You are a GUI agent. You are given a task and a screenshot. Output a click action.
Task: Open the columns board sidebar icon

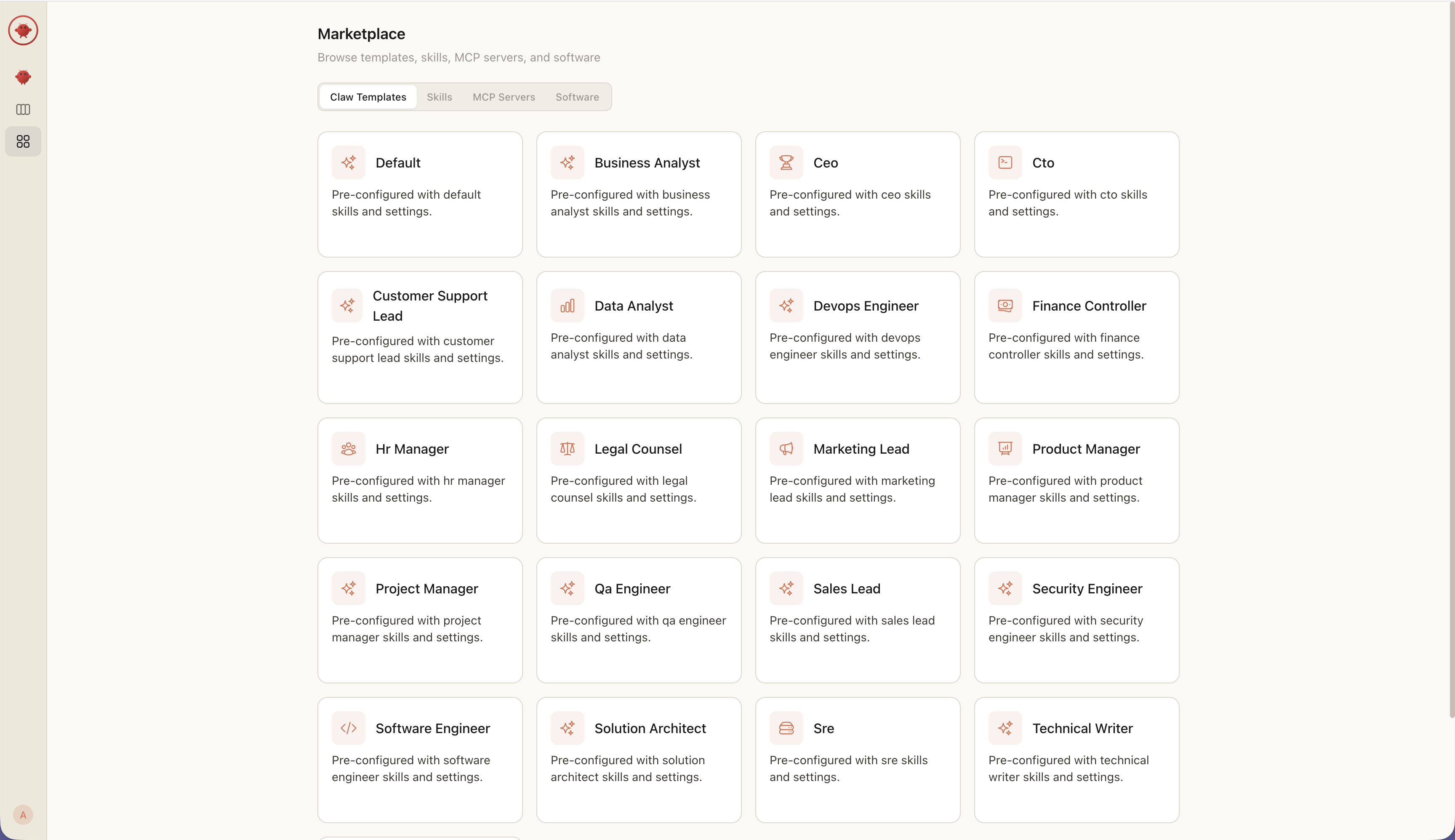(x=23, y=109)
